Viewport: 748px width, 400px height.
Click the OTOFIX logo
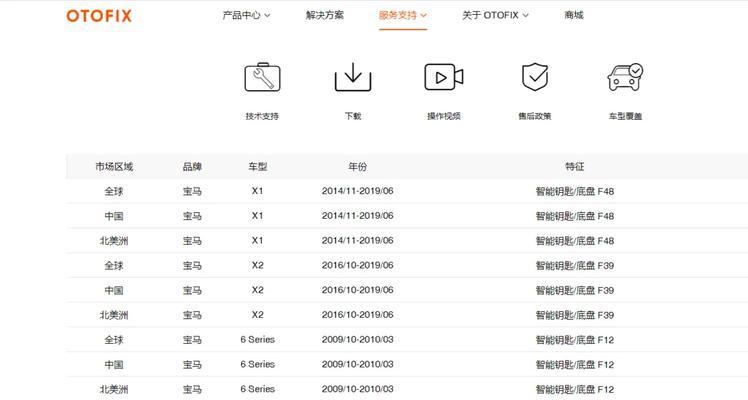click(99, 16)
